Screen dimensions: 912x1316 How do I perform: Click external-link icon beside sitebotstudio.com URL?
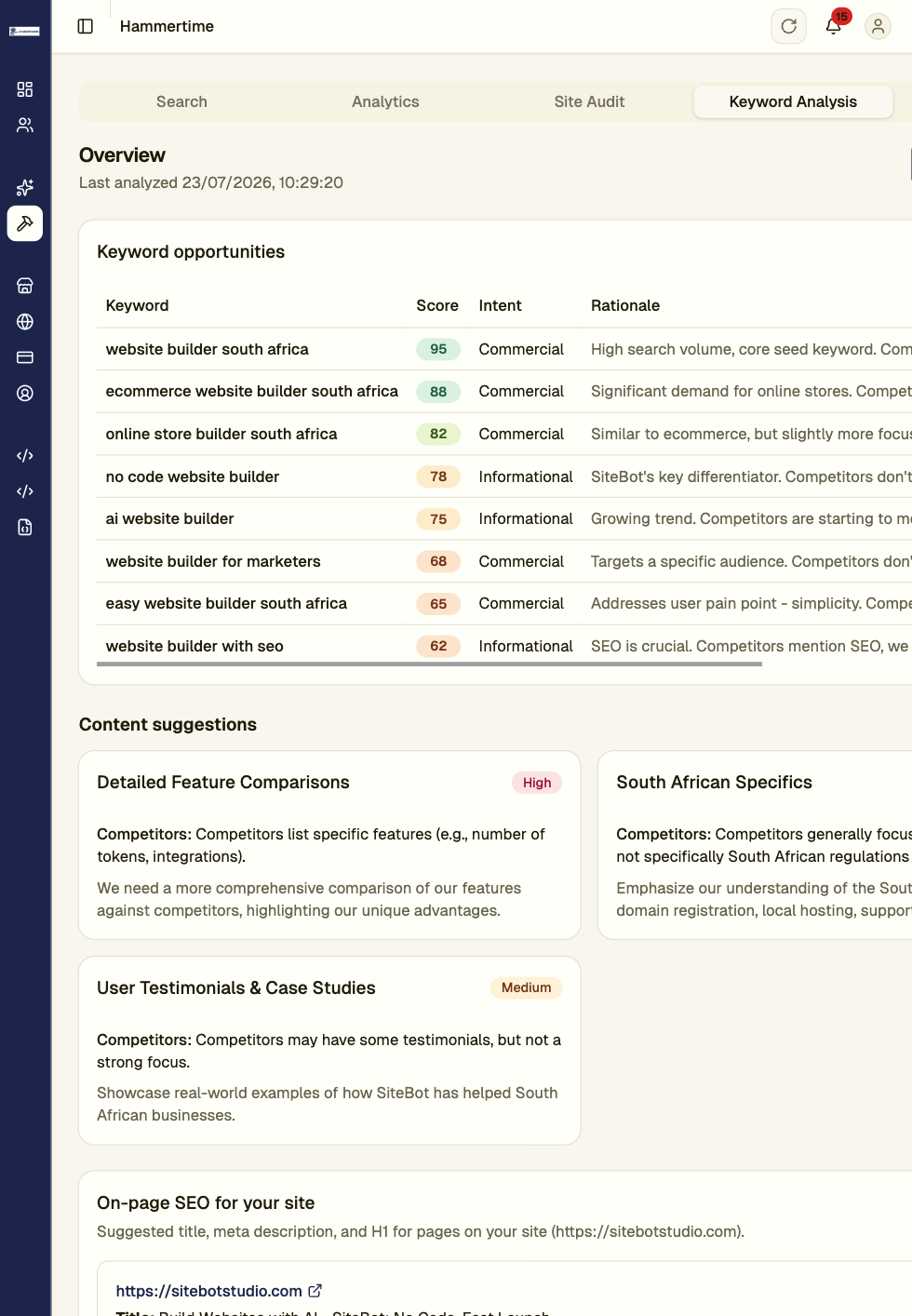(315, 1291)
